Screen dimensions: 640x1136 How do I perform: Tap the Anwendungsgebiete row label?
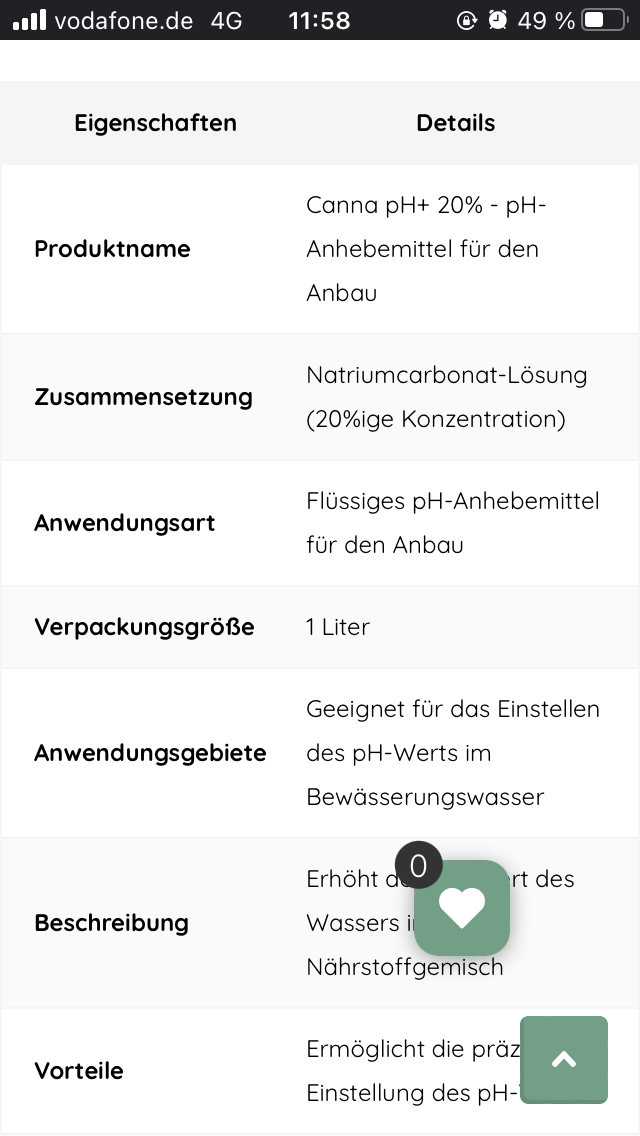click(150, 753)
